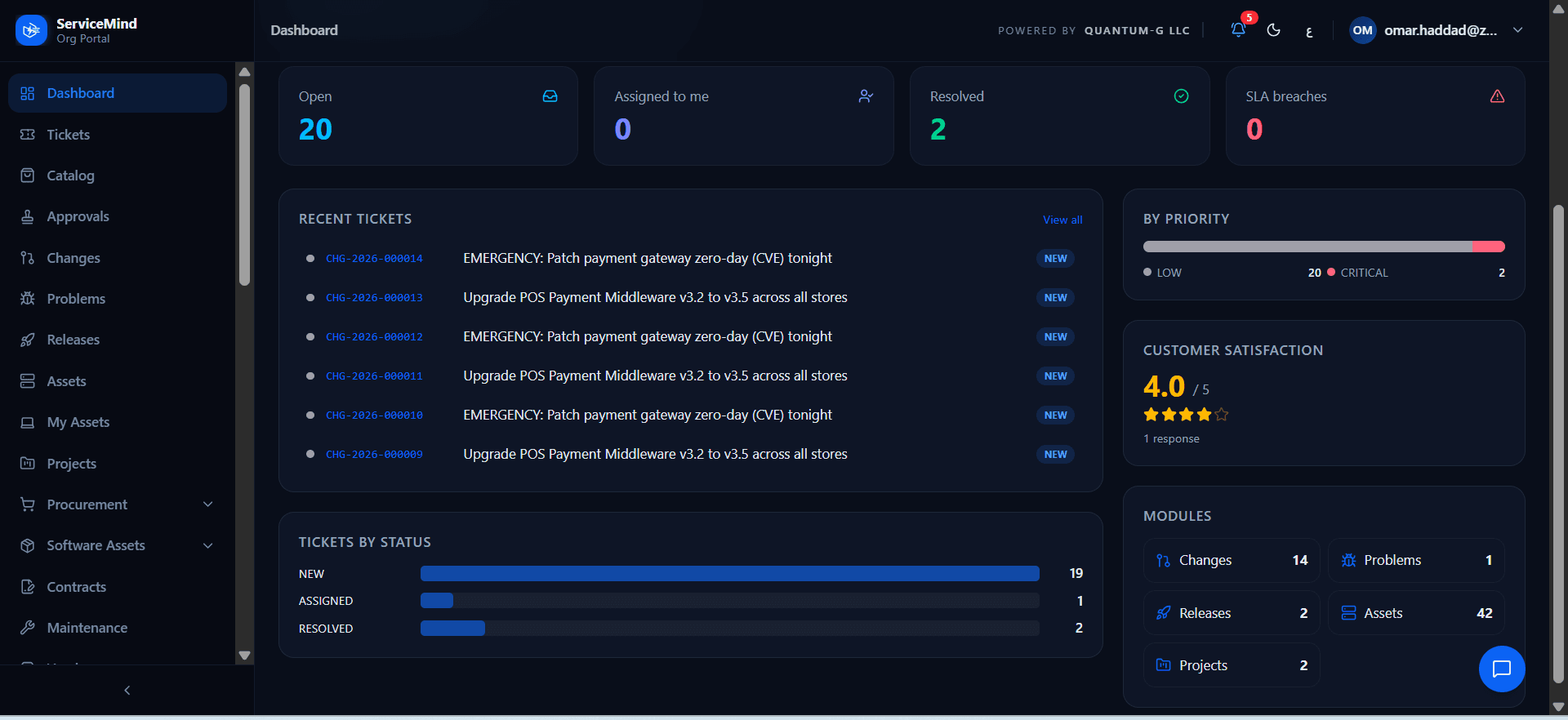Click the Maintenance wrench icon
The height and width of the screenshot is (720, 1568).
[x=28, y=628]
